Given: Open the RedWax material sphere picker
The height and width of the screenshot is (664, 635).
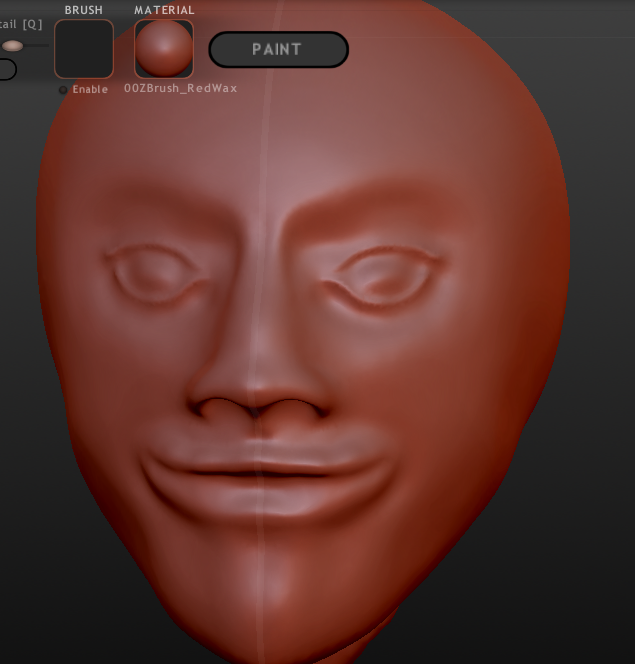Looking at the screenshot, I should (164, 49).
